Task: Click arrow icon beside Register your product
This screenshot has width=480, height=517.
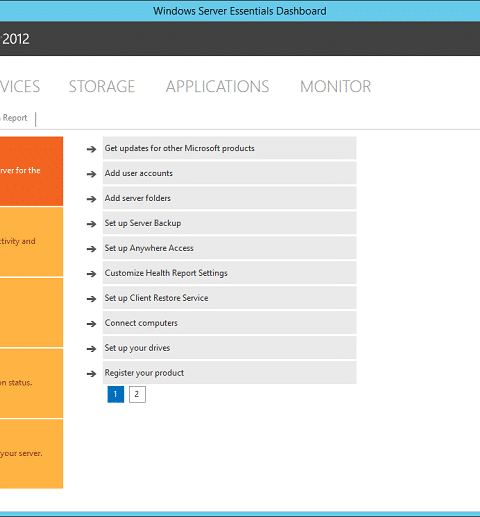Action: [91, 374]
